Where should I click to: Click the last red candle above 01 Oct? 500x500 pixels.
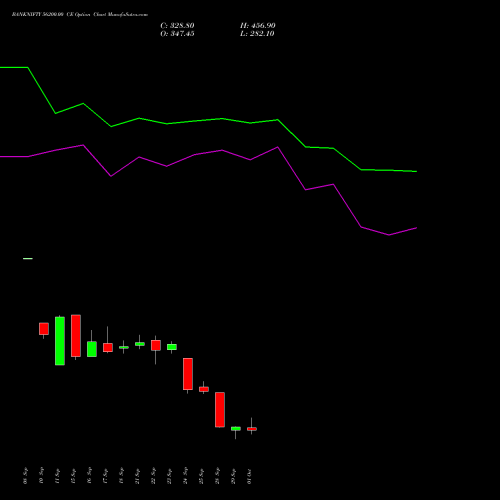pos(252,429)
